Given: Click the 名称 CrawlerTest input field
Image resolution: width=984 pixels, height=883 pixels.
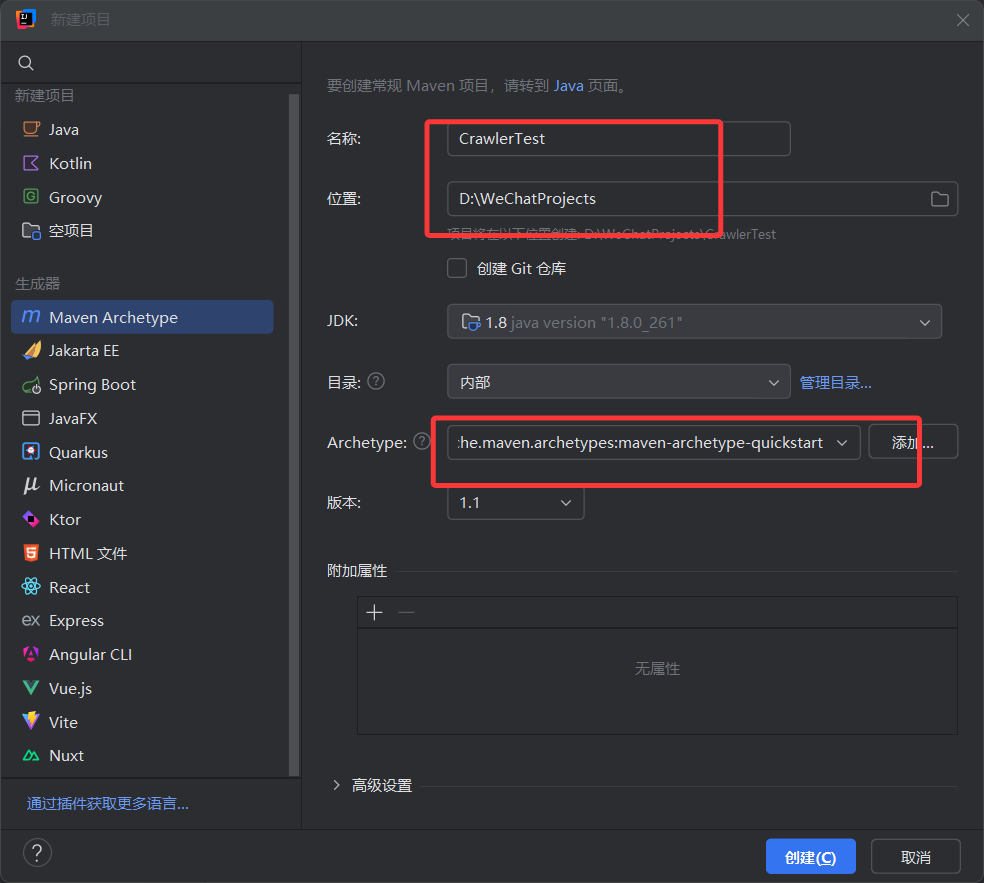Looking at the screenshot, I should [x=618, y=139].
